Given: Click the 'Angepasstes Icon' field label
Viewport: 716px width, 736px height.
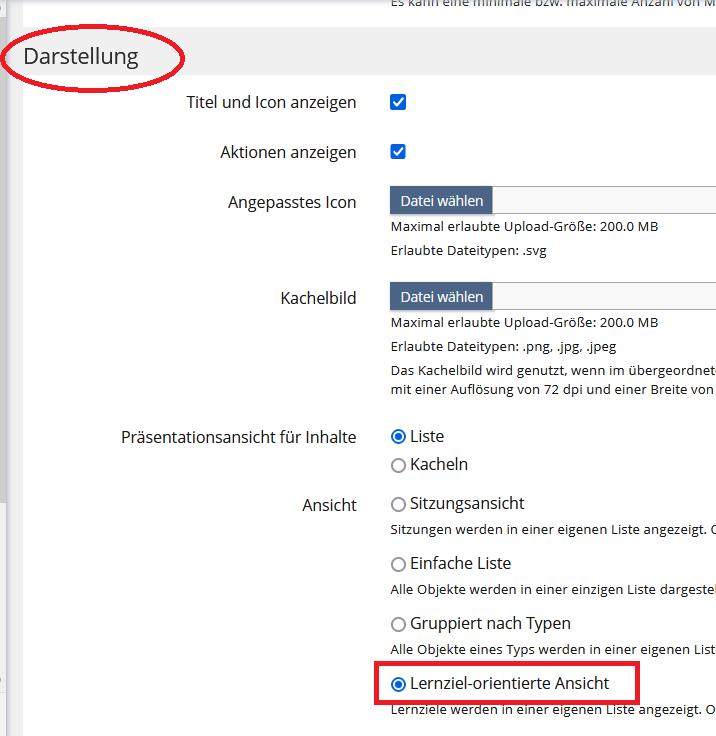Looking at the screenshot, I should click(x=292, y=202).
